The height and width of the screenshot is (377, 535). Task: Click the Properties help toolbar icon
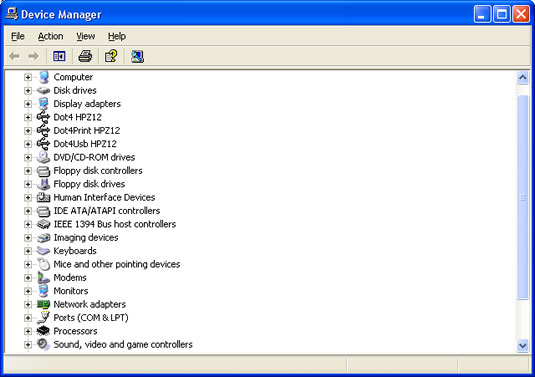click(x=111, y=56)
